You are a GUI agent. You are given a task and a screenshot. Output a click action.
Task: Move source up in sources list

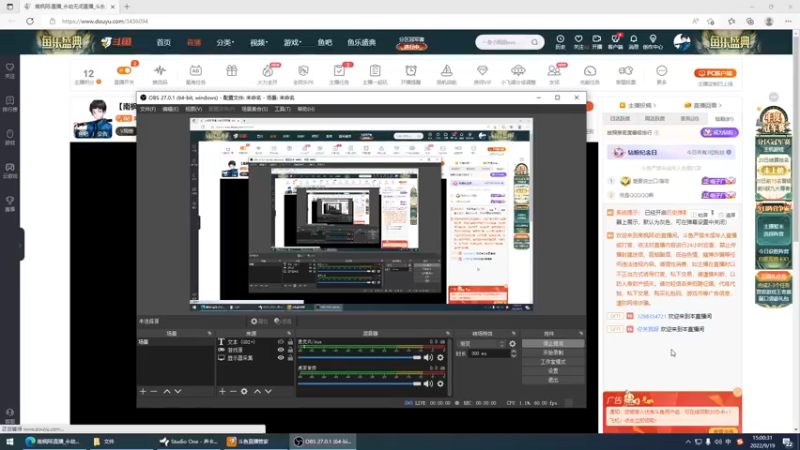257,391
